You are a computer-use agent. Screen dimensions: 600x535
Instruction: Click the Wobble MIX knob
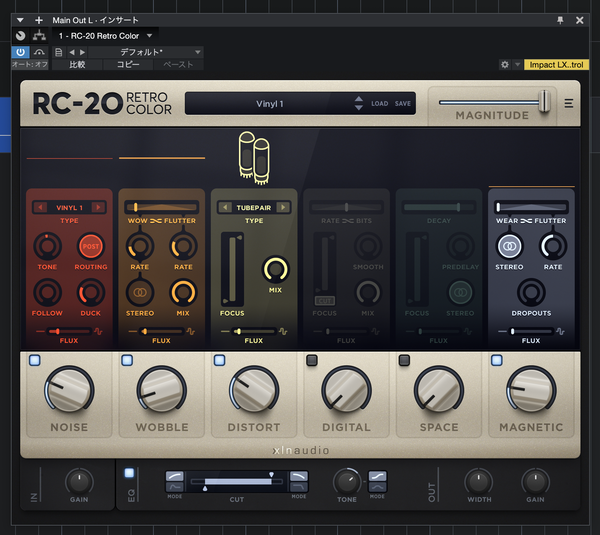pyautogui.click(x=183, y=293)
